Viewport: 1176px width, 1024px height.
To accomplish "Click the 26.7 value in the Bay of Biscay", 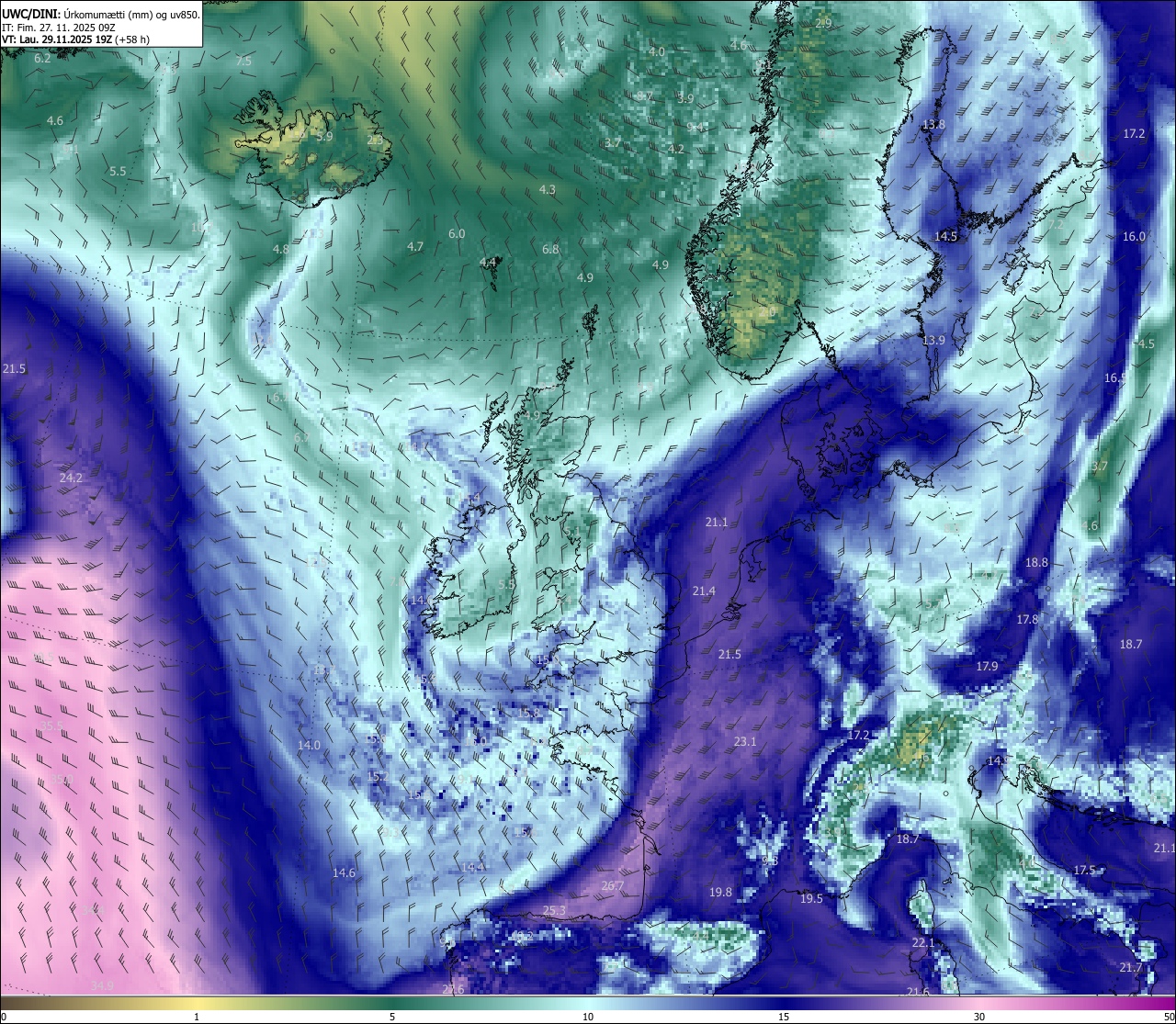I will (613, 885).
